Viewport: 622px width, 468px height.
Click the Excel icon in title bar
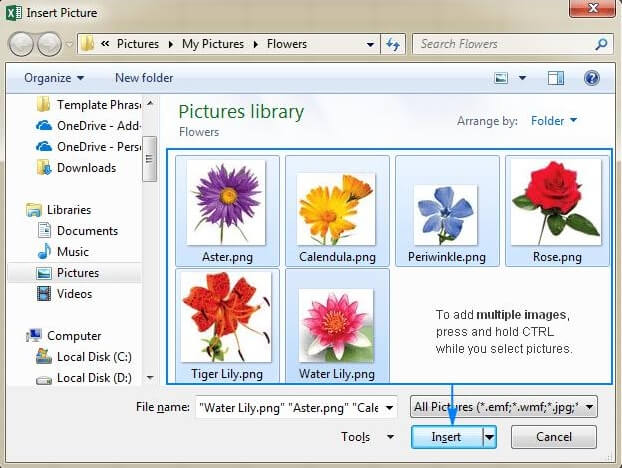[x=14, y=13]
